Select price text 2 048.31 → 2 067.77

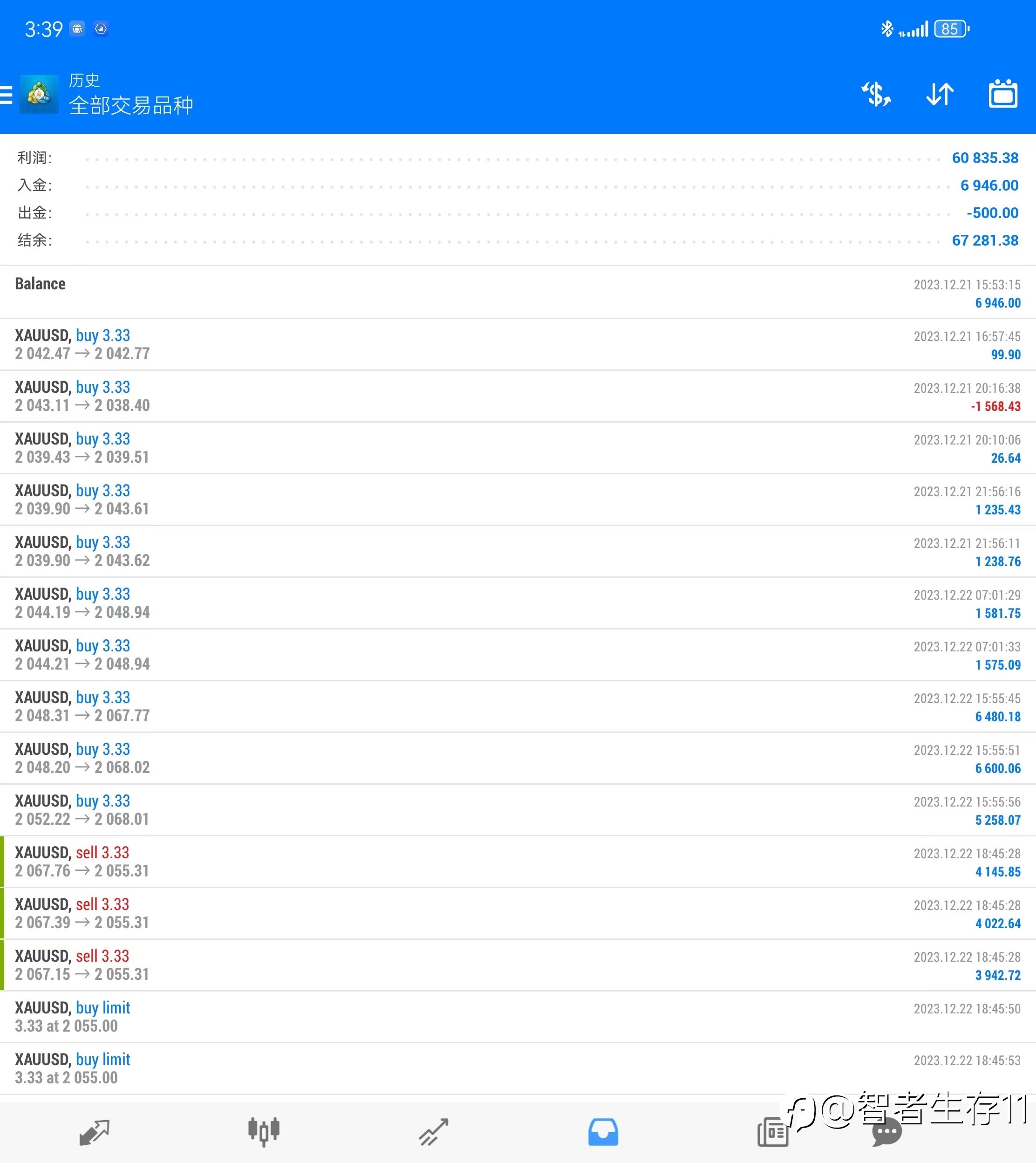point(82,716)
